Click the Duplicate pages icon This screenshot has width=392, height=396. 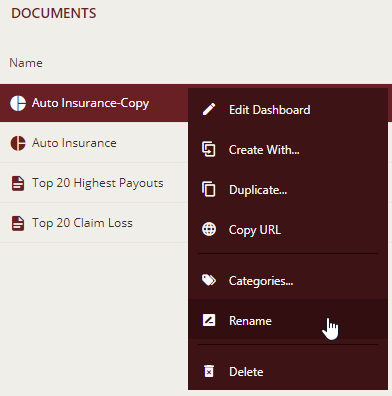(x=209, y=189)
